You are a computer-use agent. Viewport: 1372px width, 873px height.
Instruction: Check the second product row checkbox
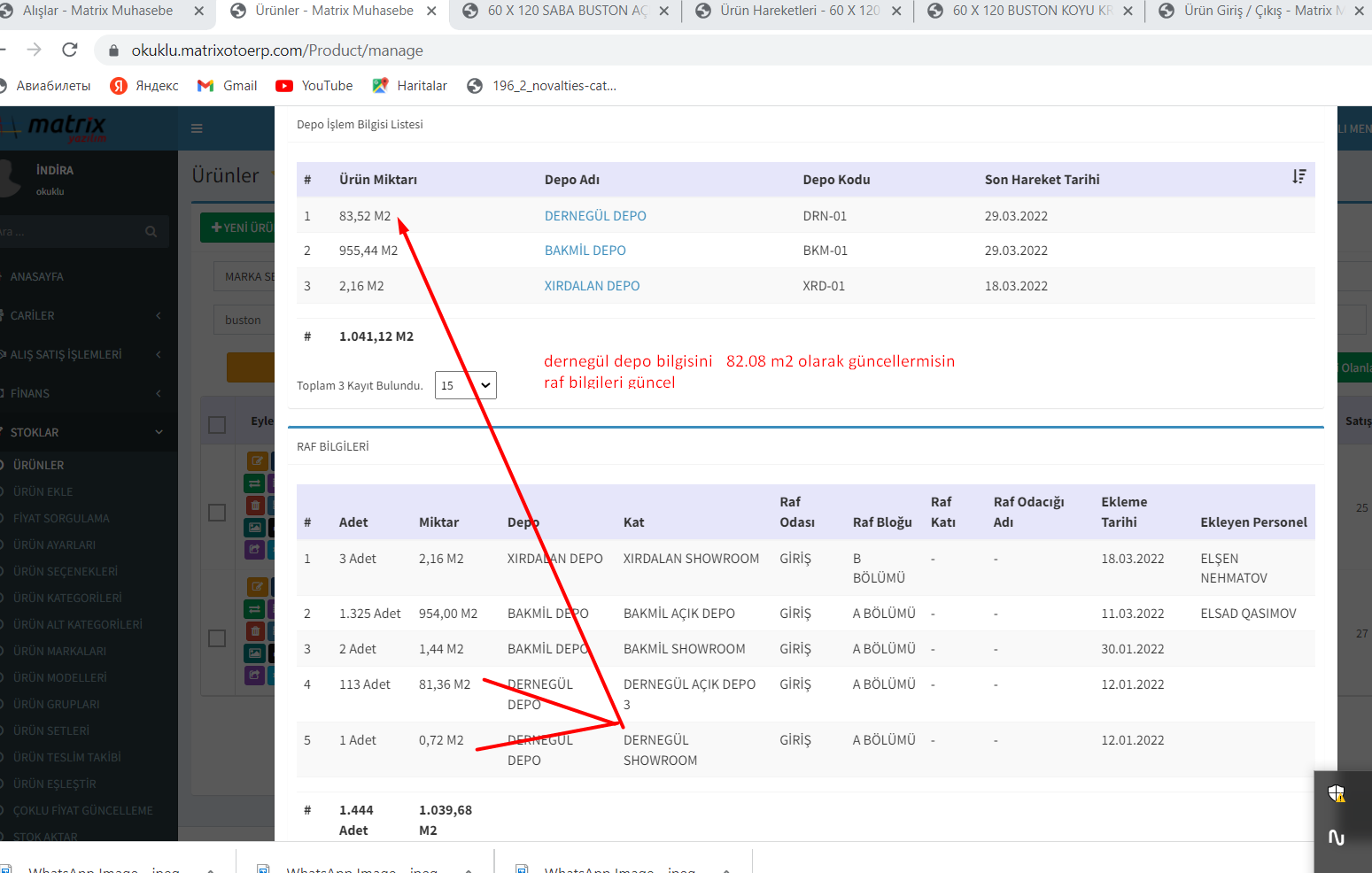pyautogui.click(x=217, y=638)
